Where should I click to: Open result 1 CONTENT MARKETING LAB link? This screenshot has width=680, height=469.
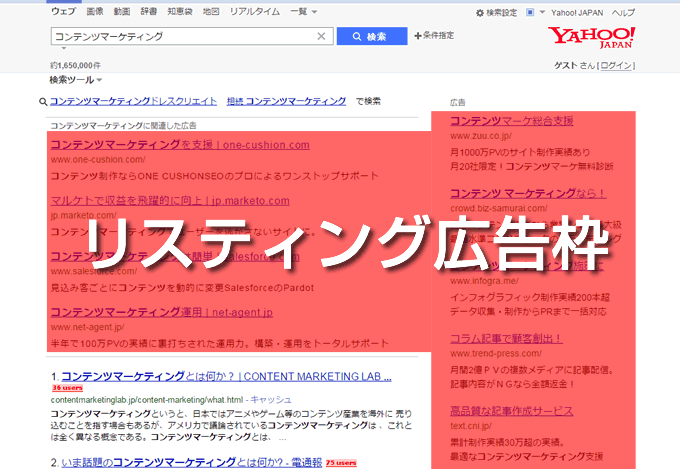pos(226,376)
